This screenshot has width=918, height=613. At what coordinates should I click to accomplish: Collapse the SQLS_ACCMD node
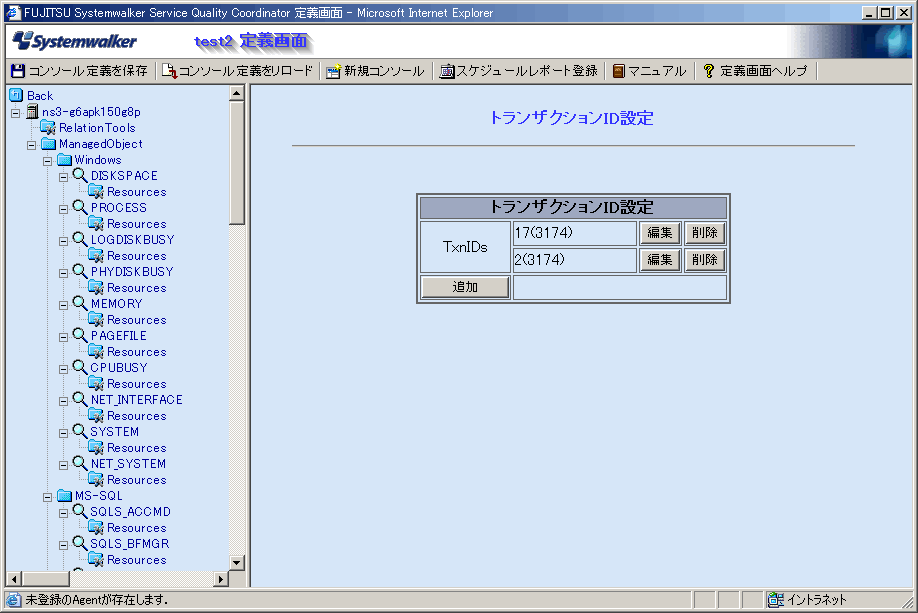(x=63, y=513)
